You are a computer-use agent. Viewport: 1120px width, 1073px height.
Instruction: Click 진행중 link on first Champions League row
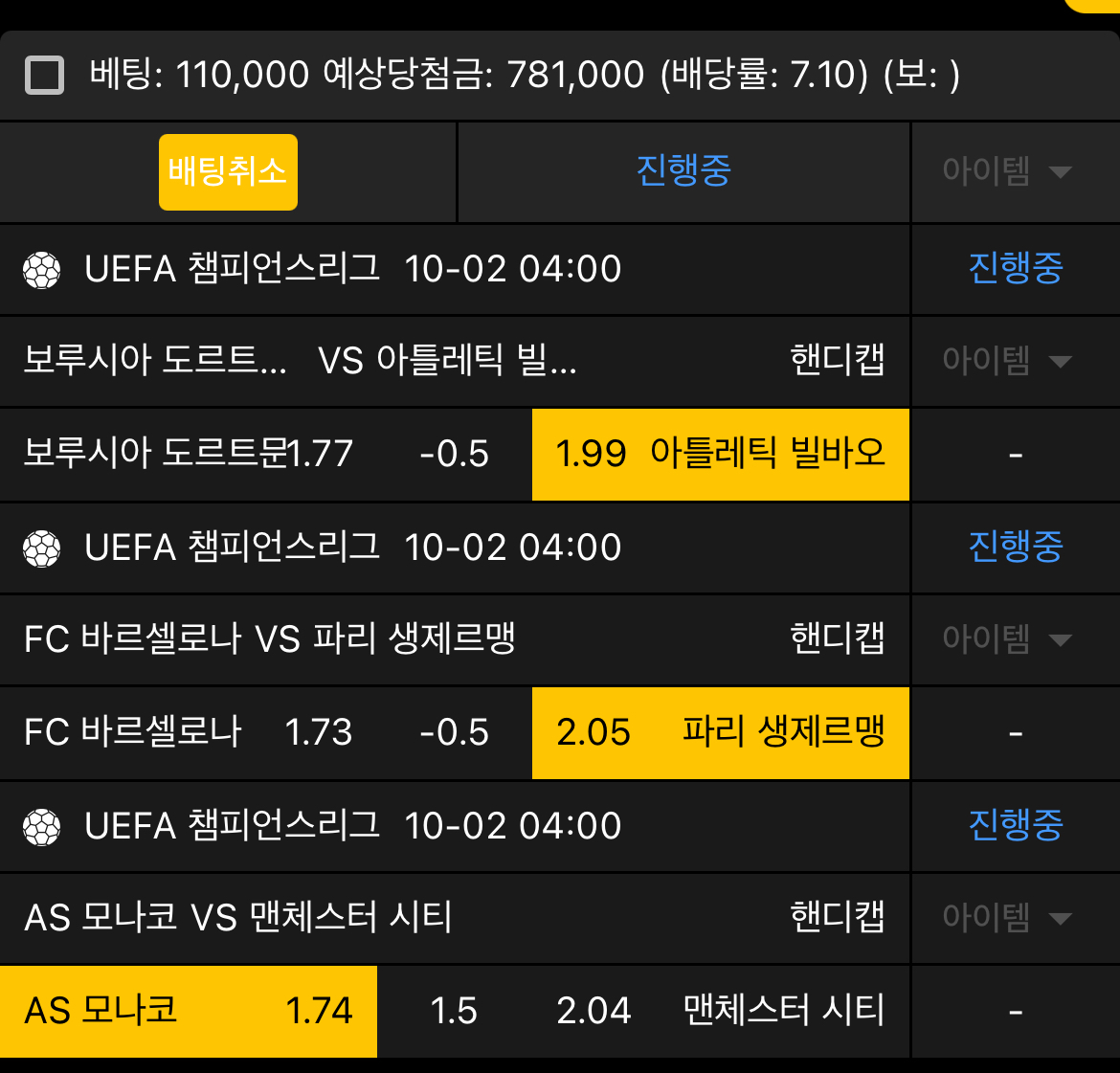(x=1016, y=269)
